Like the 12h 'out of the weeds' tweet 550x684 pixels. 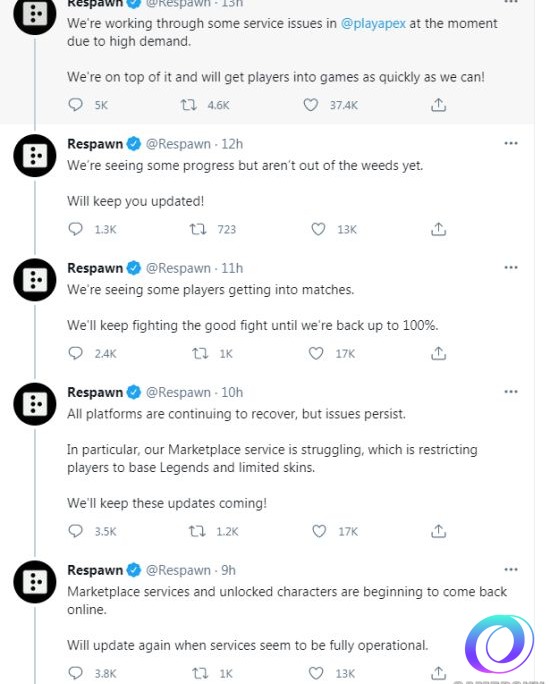318,229
